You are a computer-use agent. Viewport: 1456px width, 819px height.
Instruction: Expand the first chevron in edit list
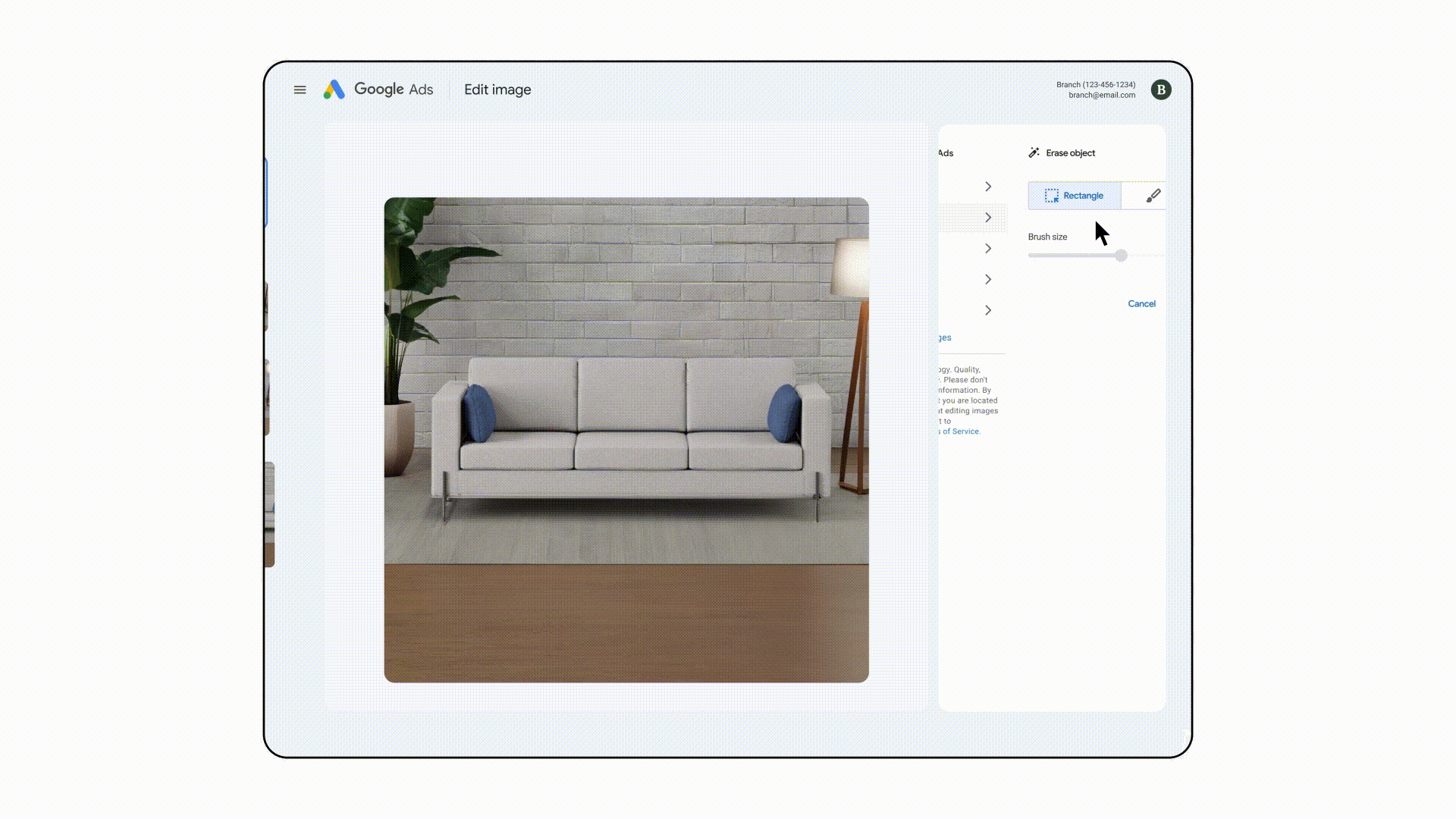pyautogui.click(x=987, y=187)
